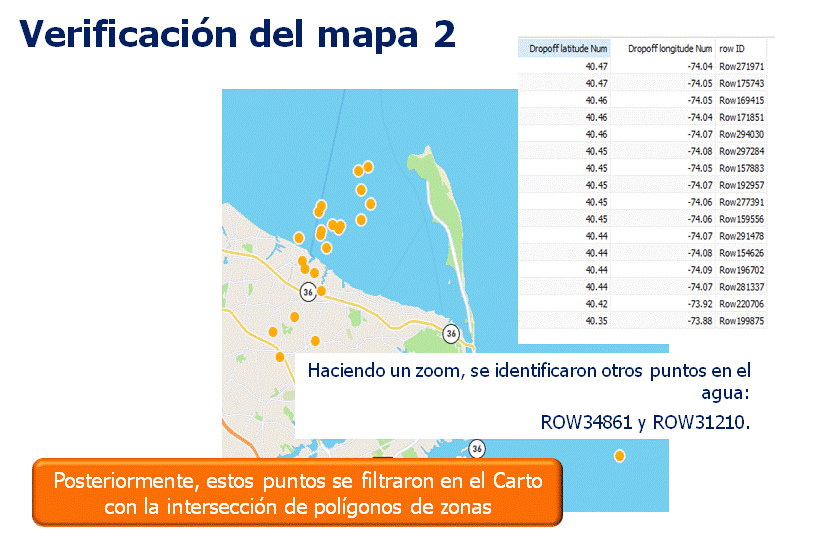Click the 'Dropoff latitude Num' column header
The width and height of the screenshot is (831, 540).
point(568,48)
